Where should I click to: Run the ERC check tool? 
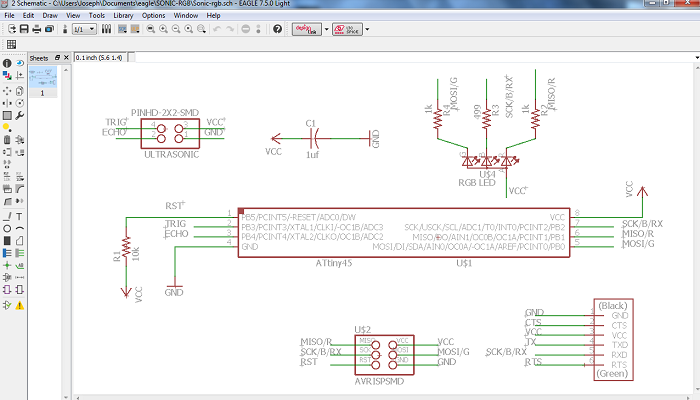(7, 305)
